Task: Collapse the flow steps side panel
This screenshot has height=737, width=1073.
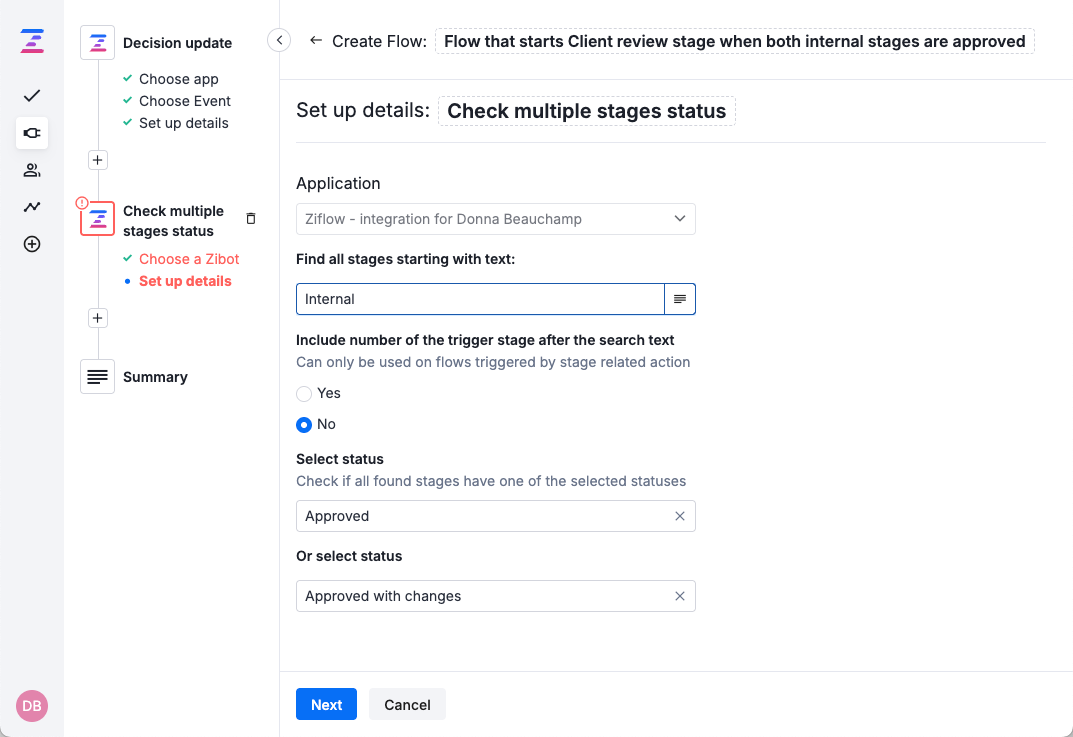Action: pos(279,40)
